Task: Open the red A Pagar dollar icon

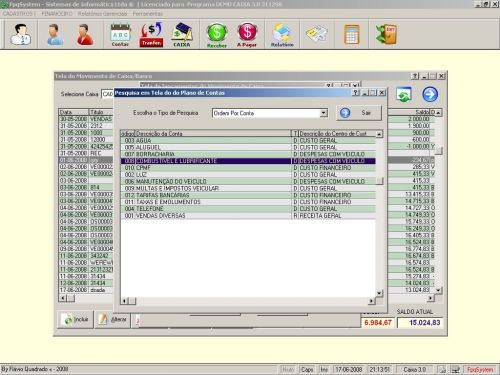Action: pyautogui.click(x=247, y=35)
